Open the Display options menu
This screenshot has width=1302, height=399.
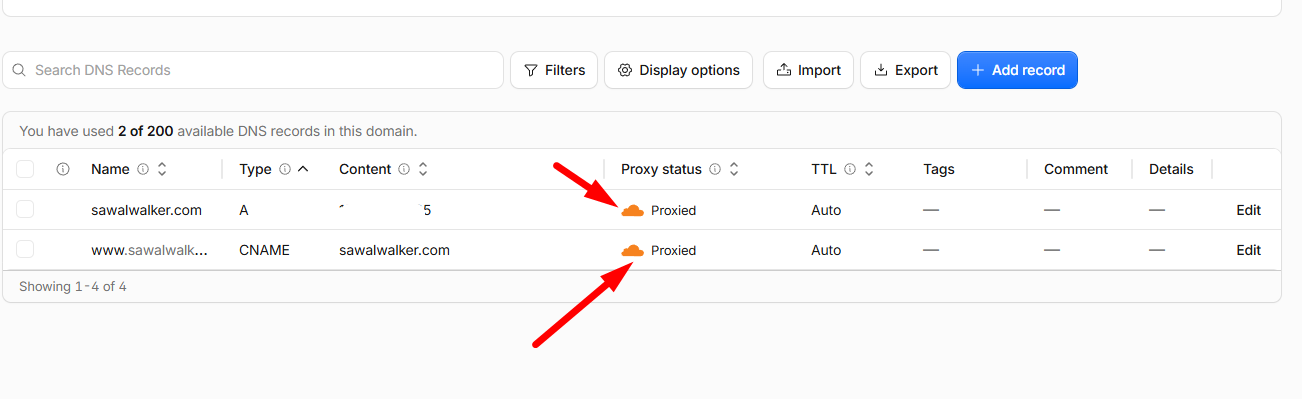pyautogui.click(x=678, y=70)
